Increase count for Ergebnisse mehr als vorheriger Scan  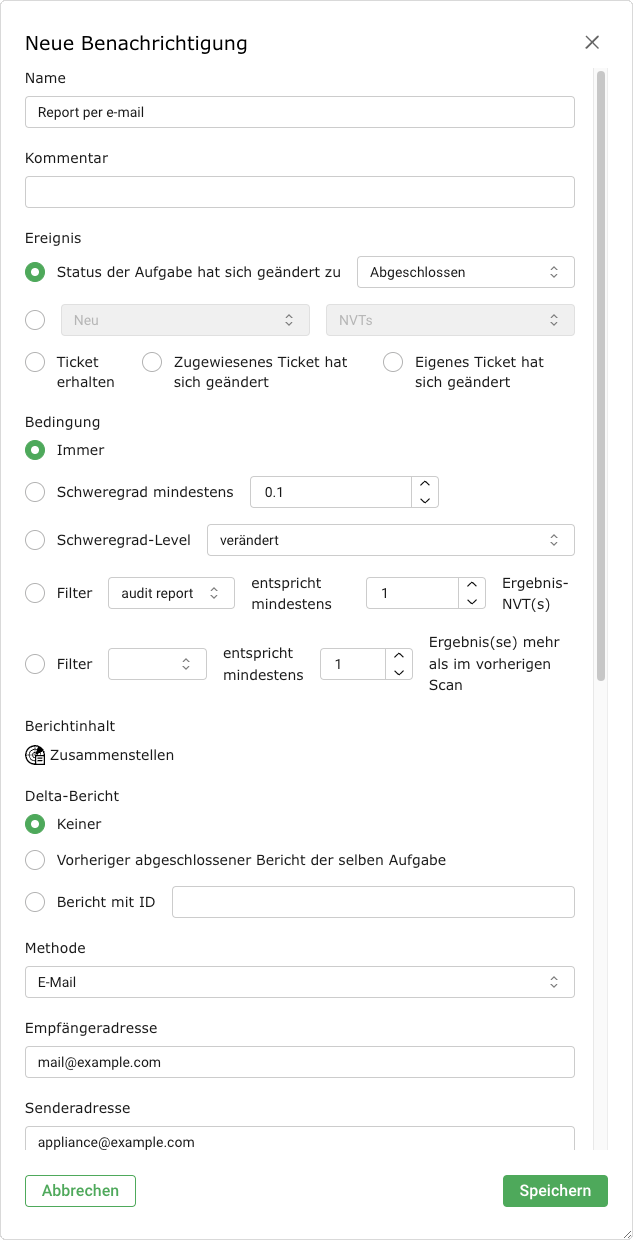coord(399,656)
